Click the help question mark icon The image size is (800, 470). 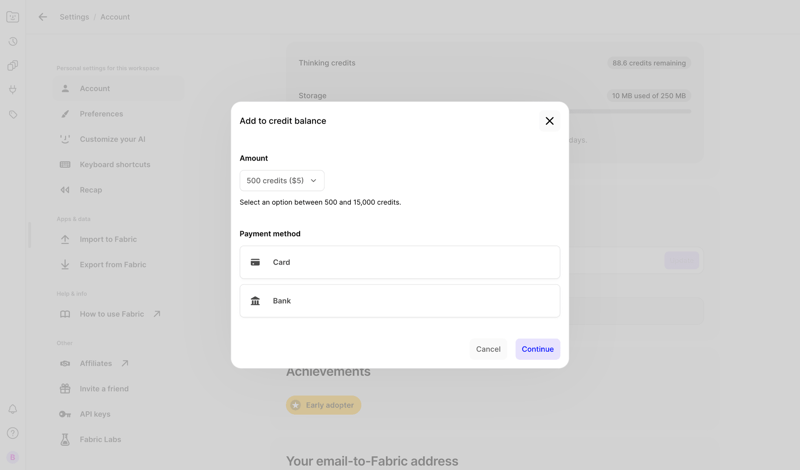click(13, 433)
